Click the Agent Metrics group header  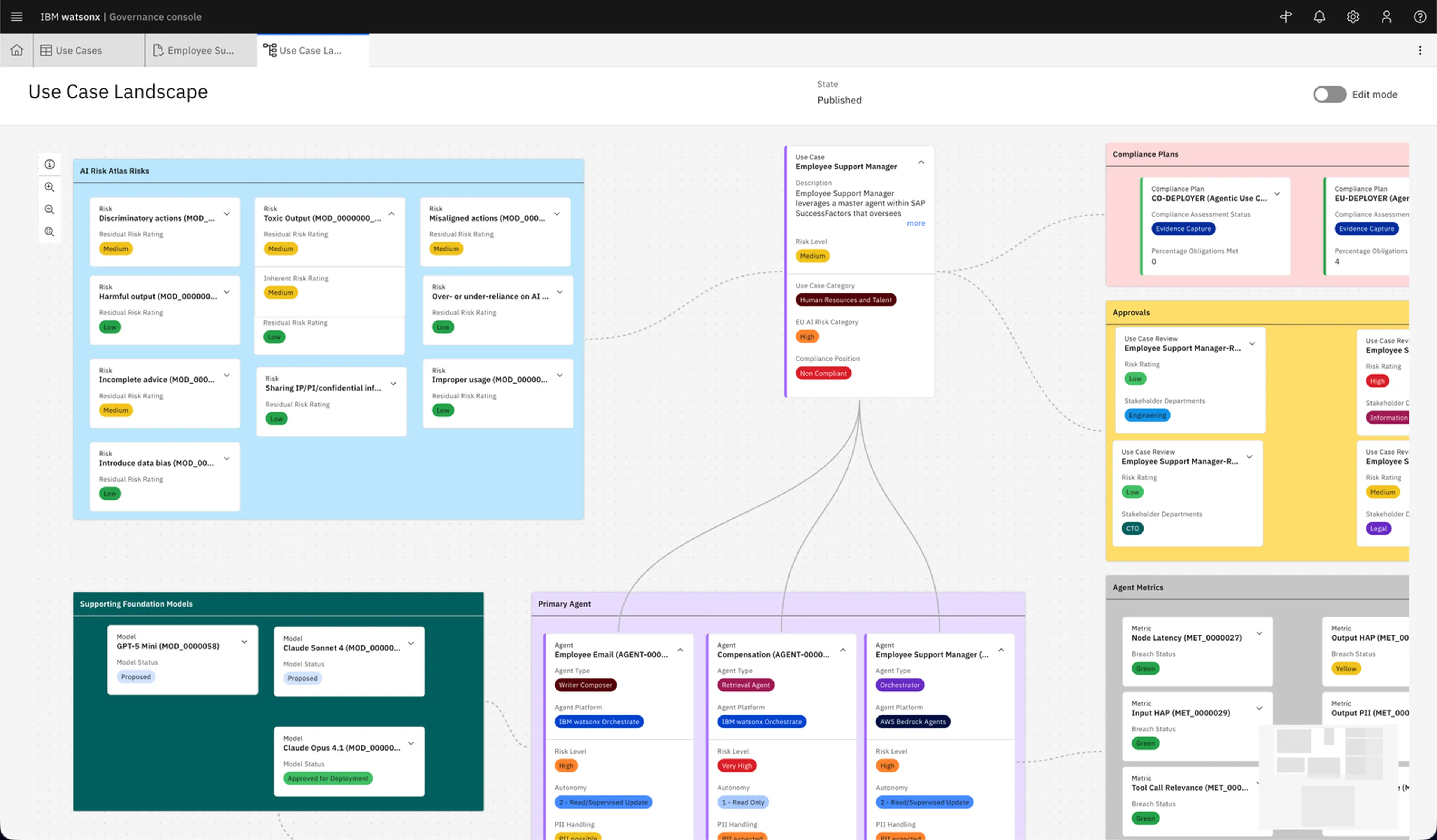click(1257, 587)
